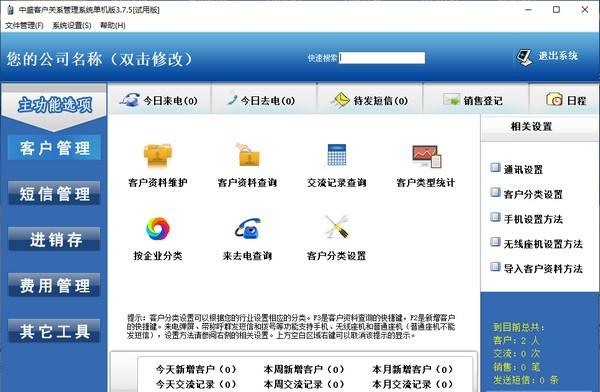600x392 pixels.
Task: Click the 相关设置 panel header
Action: point(532,126)
